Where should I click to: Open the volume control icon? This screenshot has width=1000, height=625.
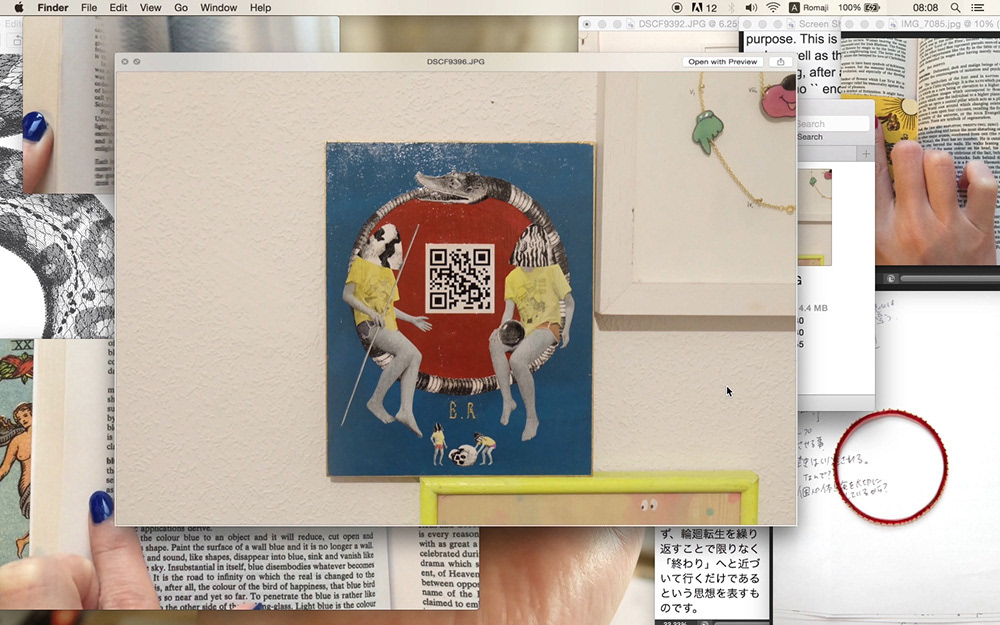[x=751, y=8]
